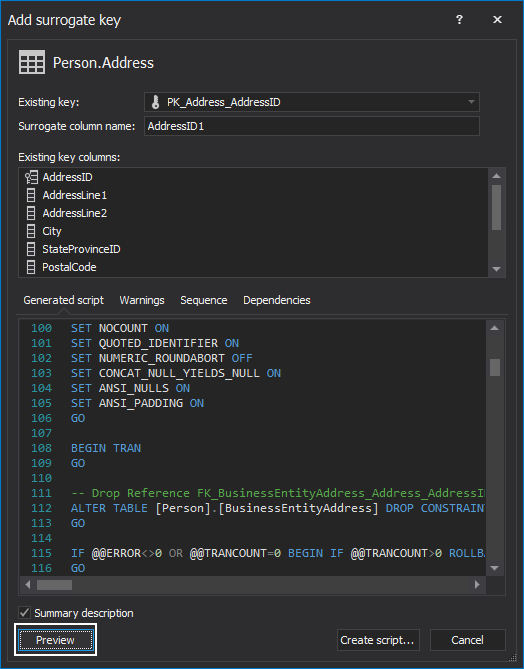Click the column icon next to AddressLine2
This screenshot has height=669, width=524.
tap(31, 213)
